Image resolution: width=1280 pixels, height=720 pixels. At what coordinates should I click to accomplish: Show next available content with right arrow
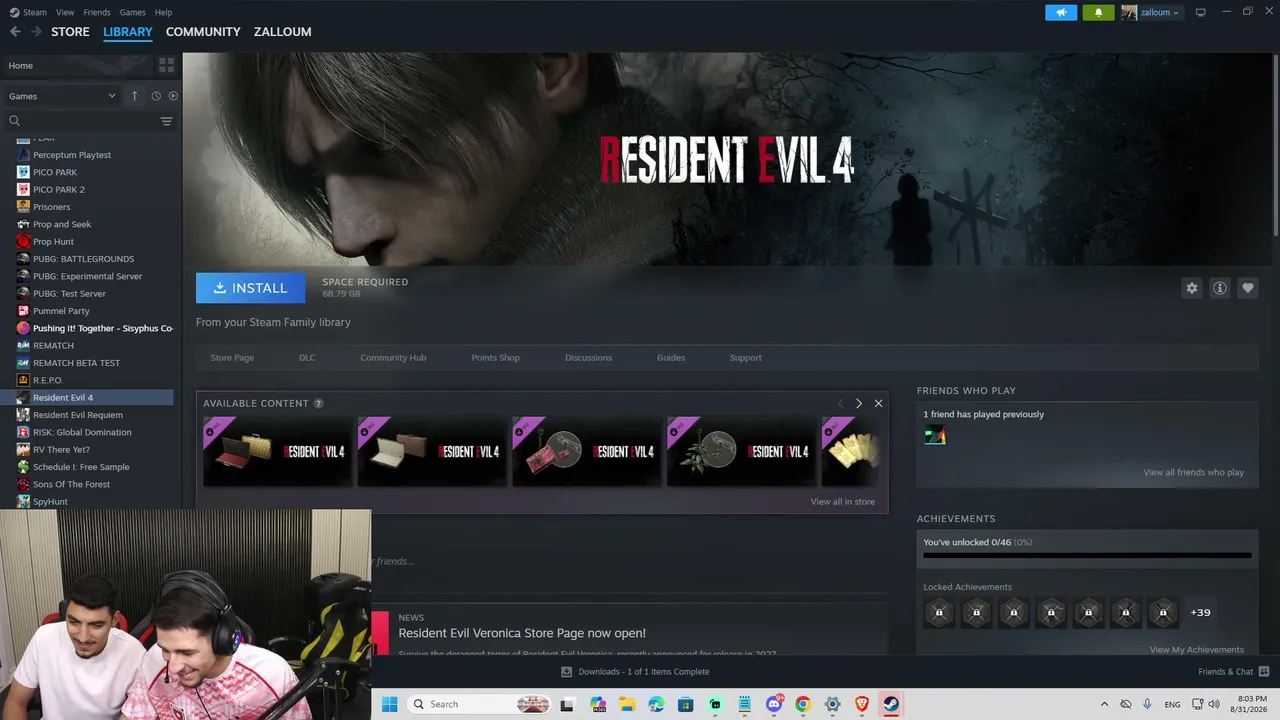tap(858, 403)
